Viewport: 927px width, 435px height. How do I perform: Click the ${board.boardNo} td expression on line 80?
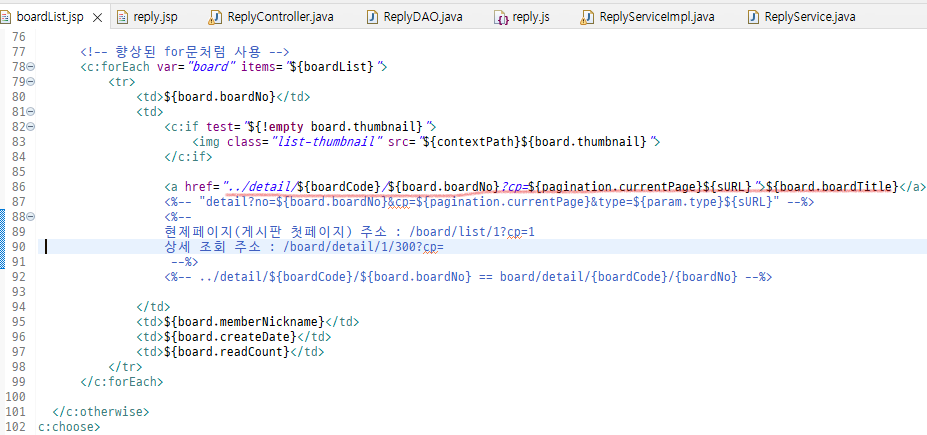(220, 96)
